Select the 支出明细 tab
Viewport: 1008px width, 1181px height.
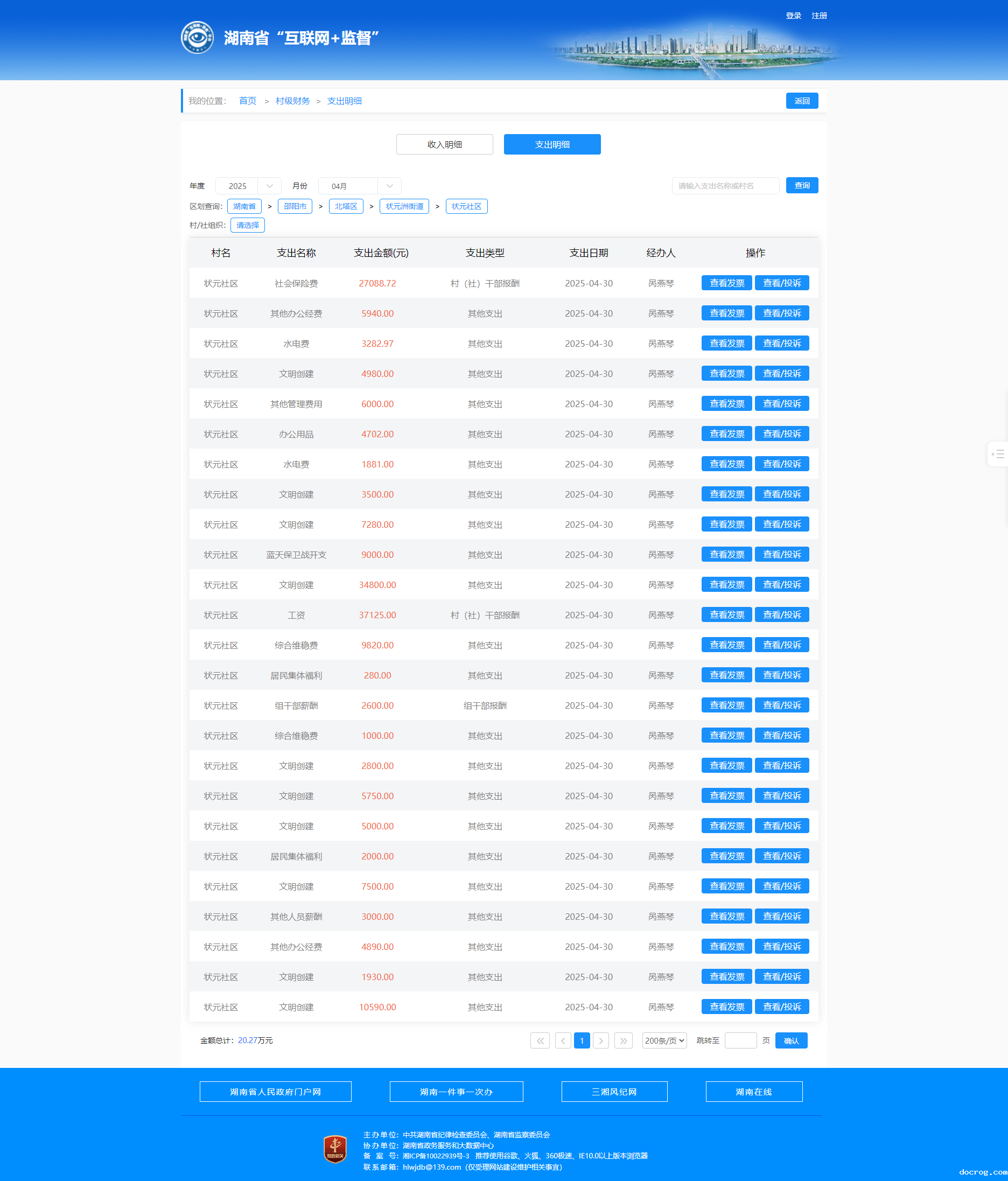551,144
